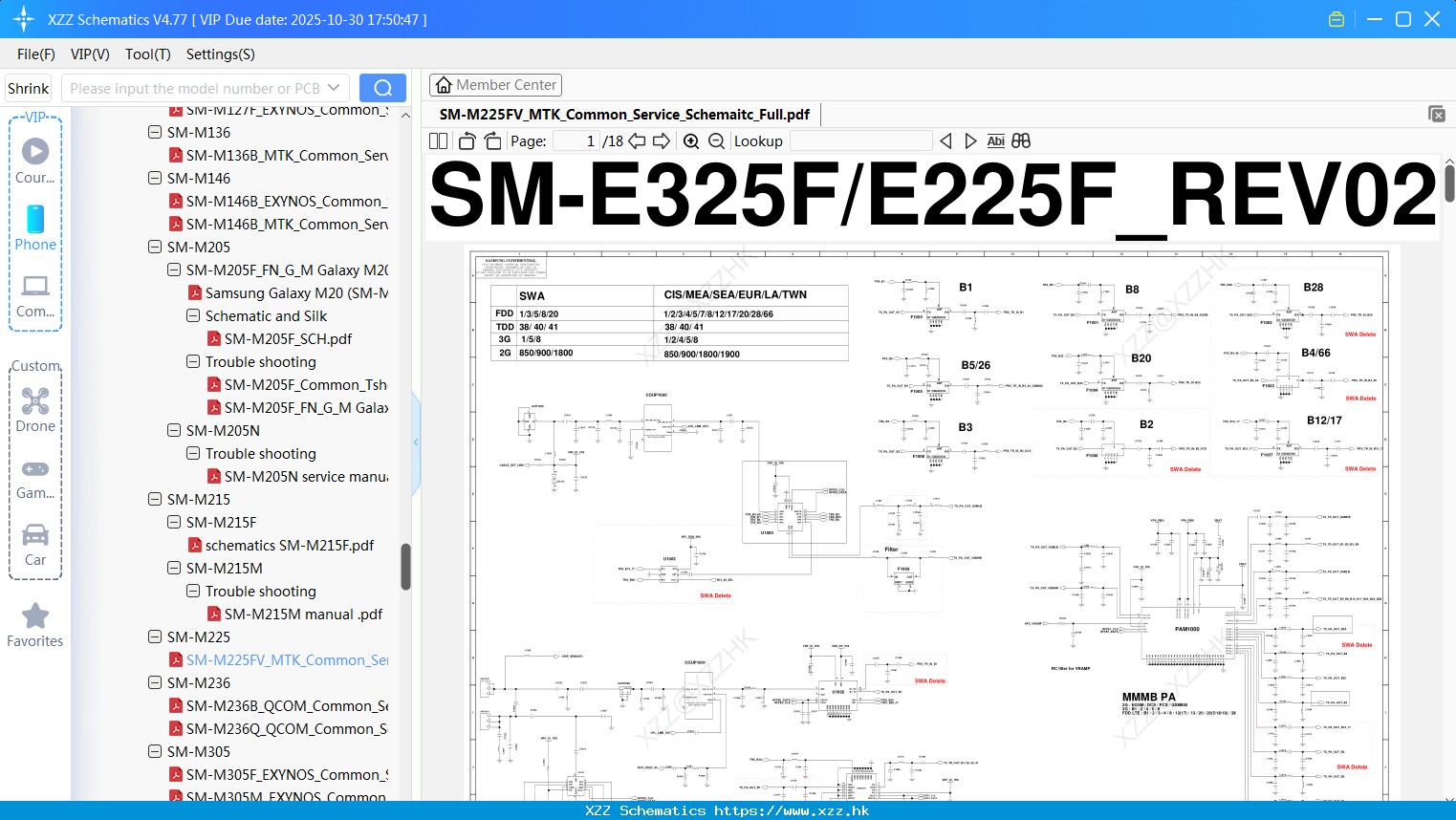Click the search magnifier button

pyautogui.click(x=382, y=88)
